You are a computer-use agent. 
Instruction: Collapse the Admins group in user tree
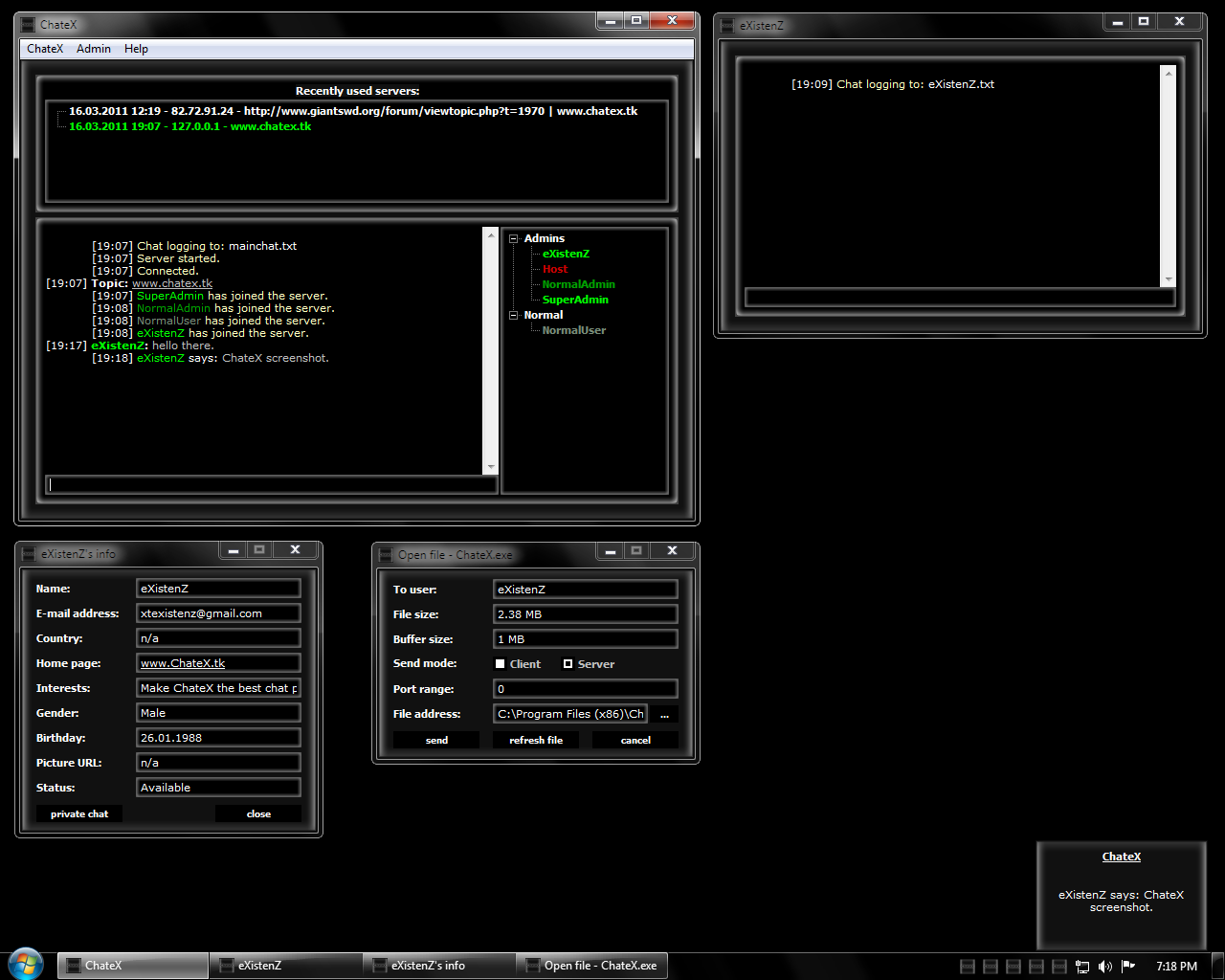[x=514, y=239]
